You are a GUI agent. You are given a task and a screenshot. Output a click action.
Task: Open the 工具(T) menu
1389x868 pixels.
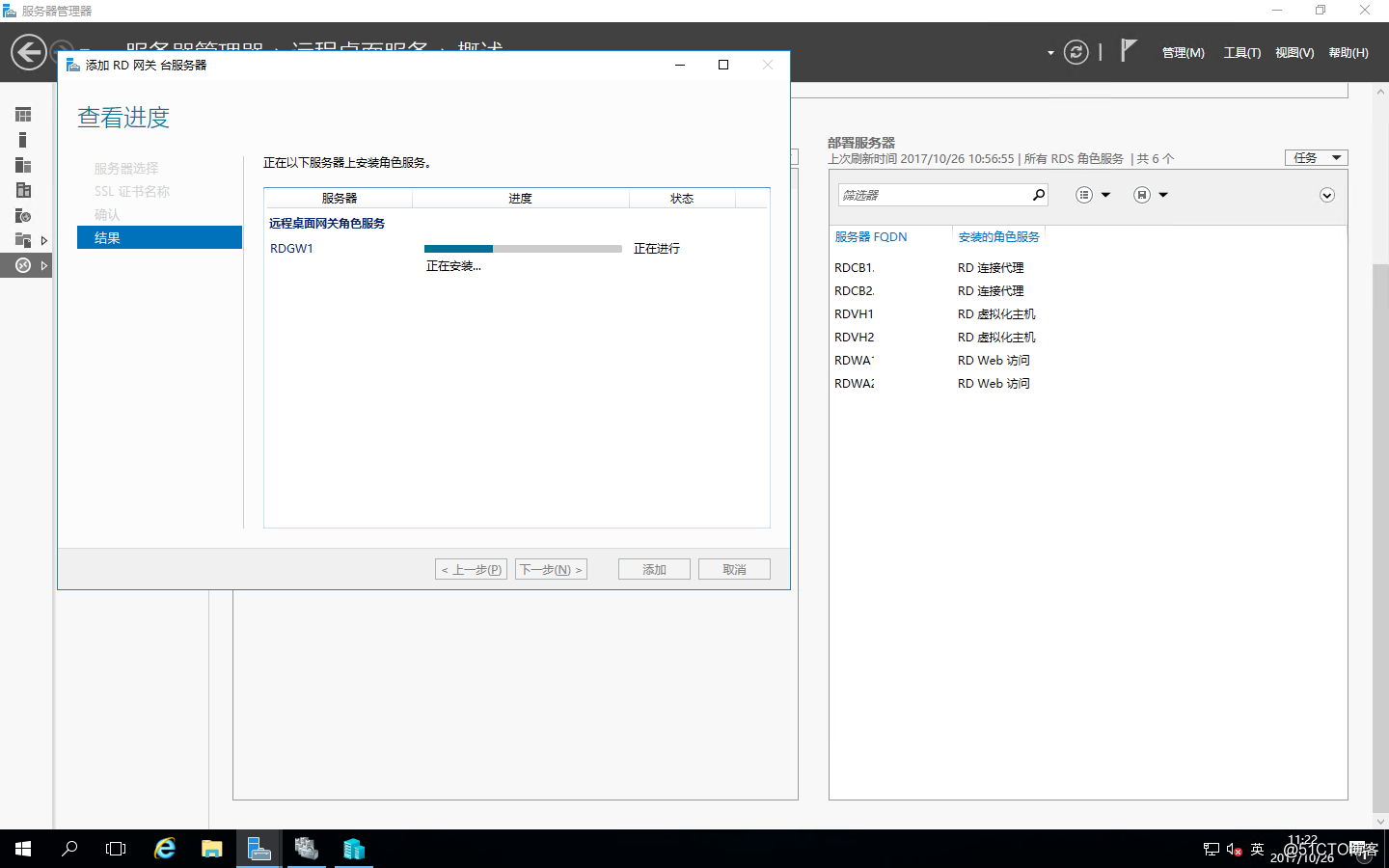1242,53
